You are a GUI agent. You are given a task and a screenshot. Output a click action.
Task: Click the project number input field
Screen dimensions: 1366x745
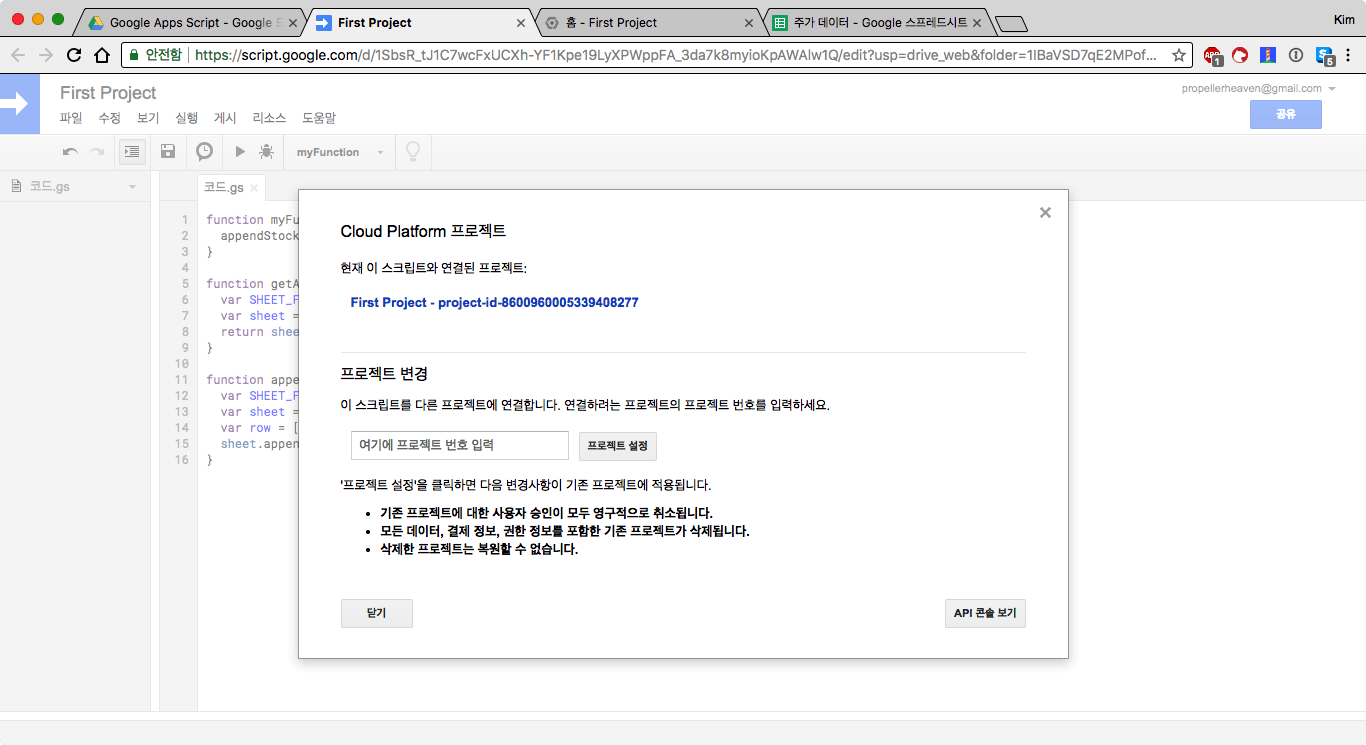point(458,445)
